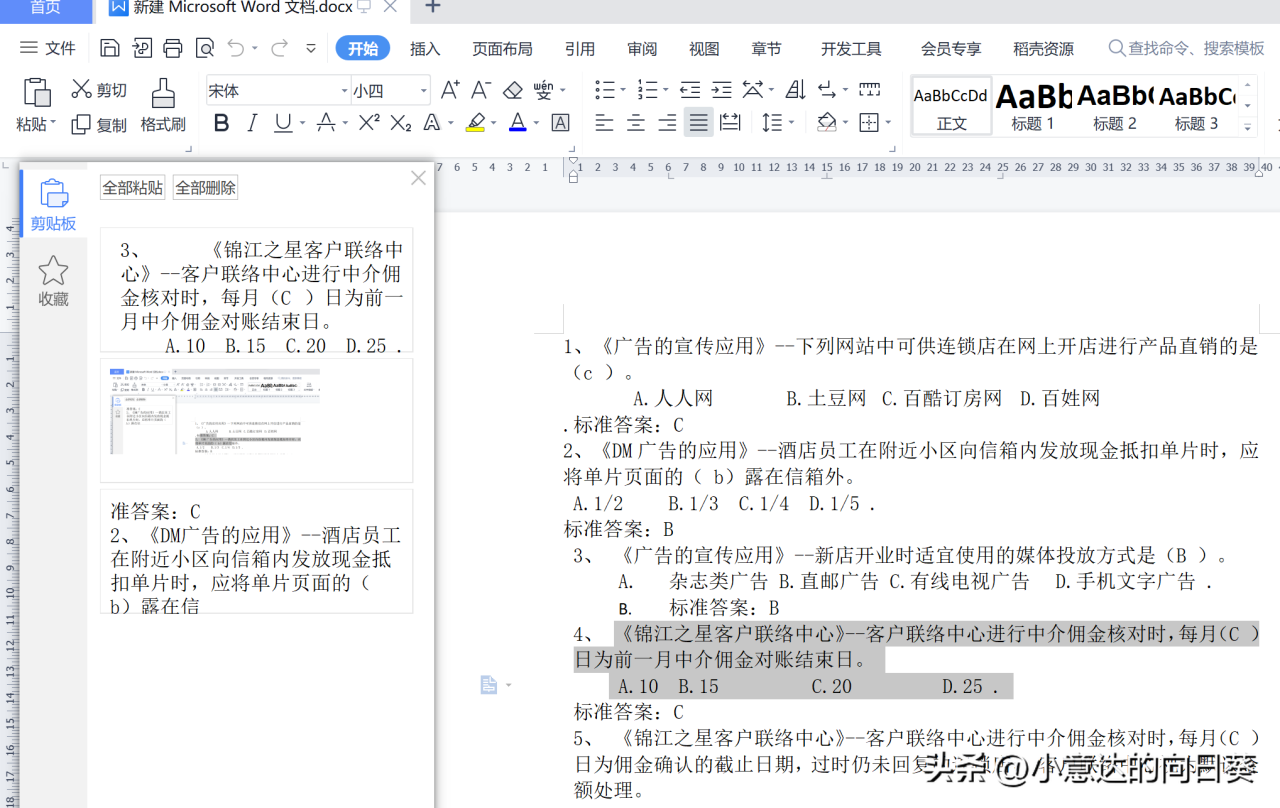Image resolution: width=1280 pixels, height=808 pixels.
Task: Click the Save icon in quick toolbar
Action: pos(110,48)
